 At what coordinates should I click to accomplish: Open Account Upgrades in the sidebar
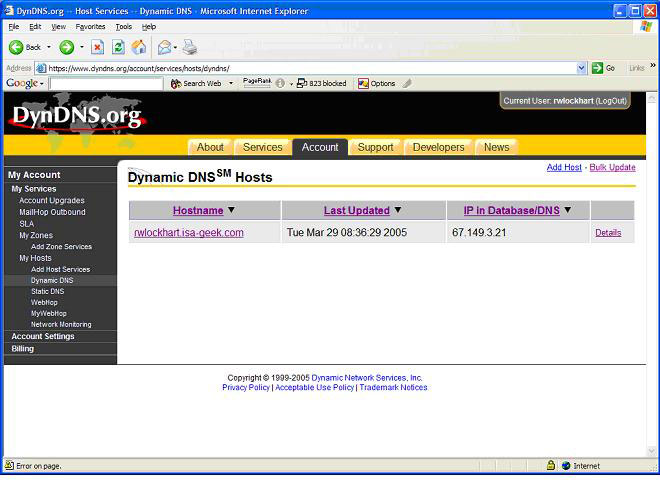(x=52, y=200)
